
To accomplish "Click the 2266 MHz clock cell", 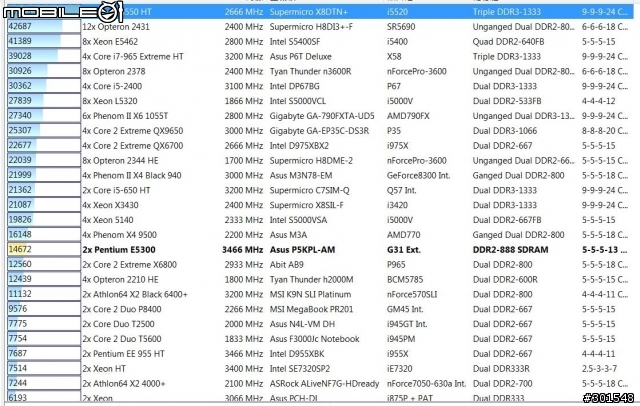I will pyautogui.click(x=244, y=309).
